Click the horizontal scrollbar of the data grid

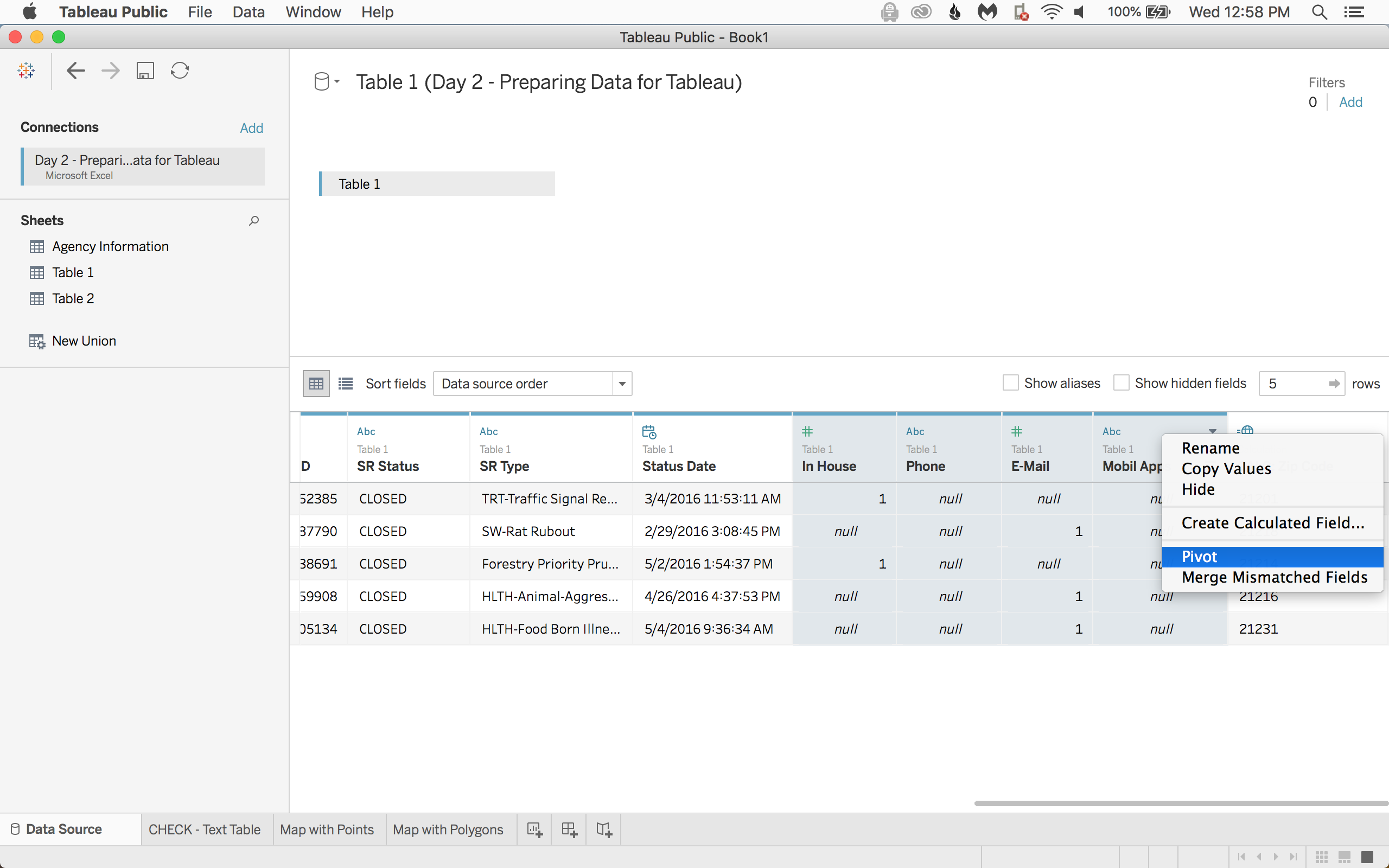[x=1181, y=803]
